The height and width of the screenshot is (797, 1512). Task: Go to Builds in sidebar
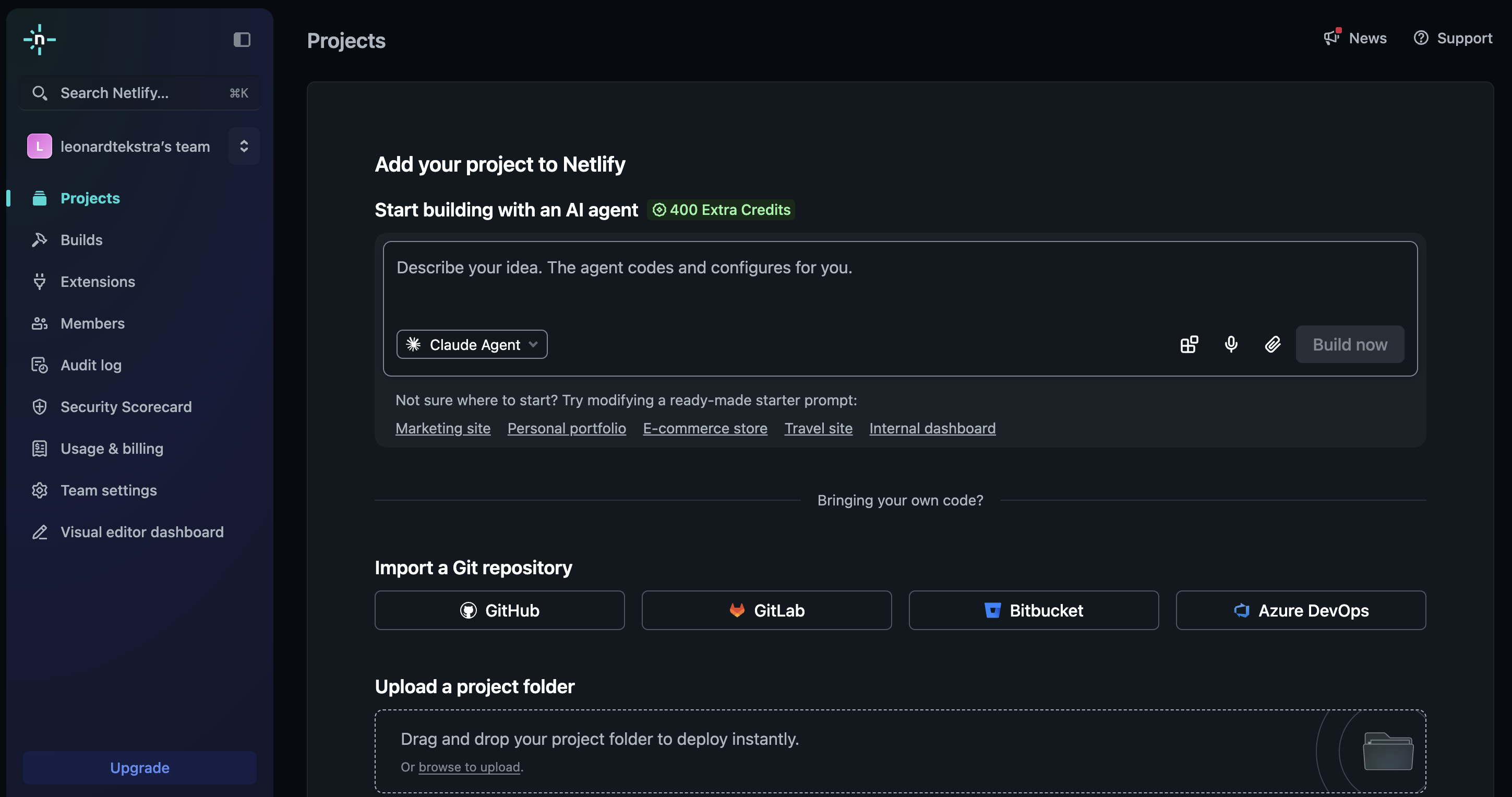[81, 239]
